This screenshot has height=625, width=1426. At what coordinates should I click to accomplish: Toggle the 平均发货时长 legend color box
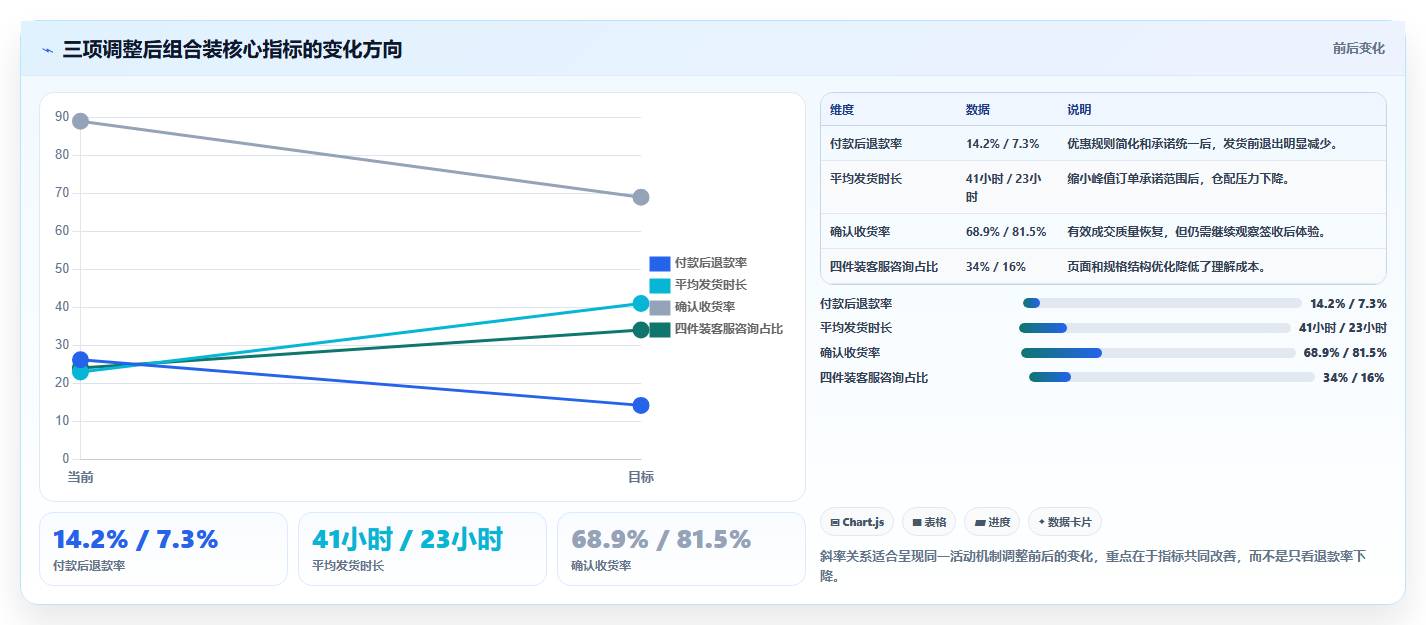click(659, 285)
